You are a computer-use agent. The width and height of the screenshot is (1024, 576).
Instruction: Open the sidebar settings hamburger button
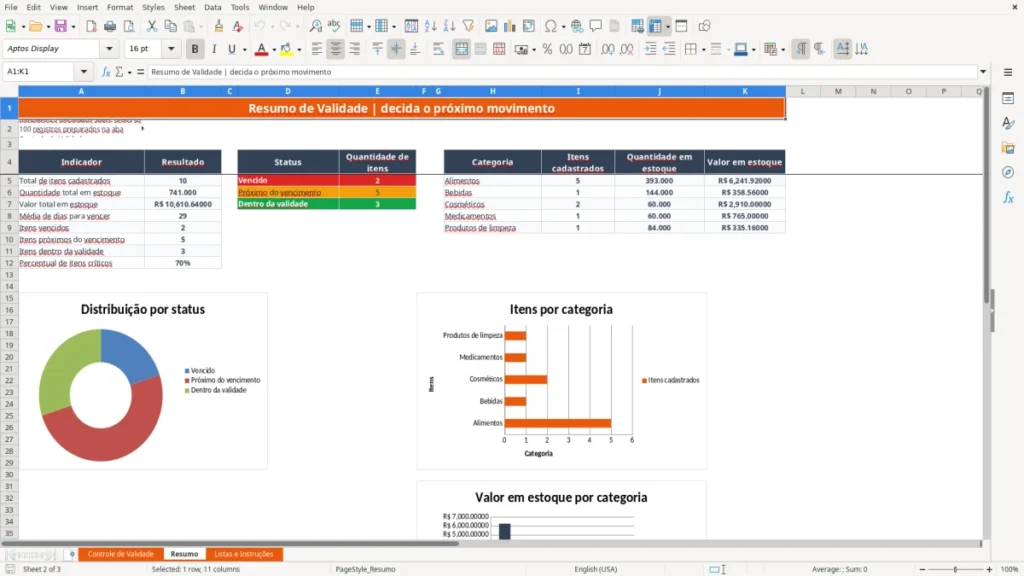pyautogui.click(x=1008, y=72)
